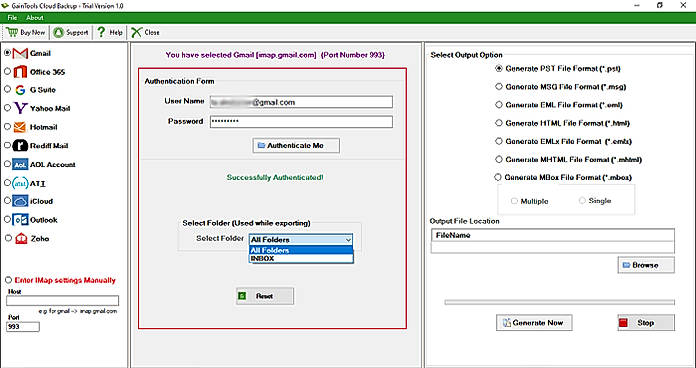
Task: Click the iCloud cloud logo
Action: tap(20, 201)
